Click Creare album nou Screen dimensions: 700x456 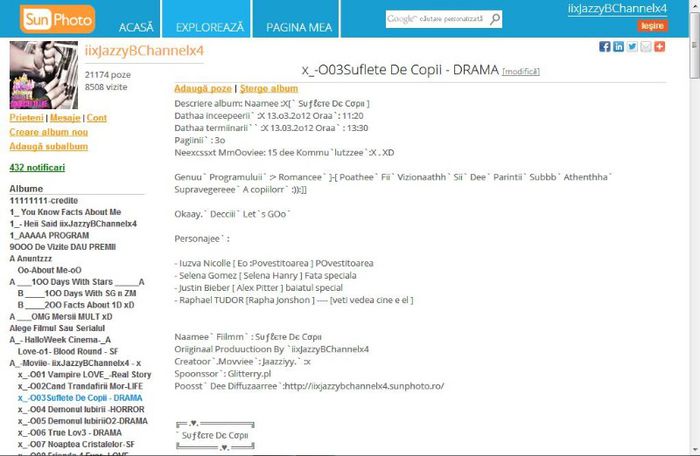tap(49, 132)
